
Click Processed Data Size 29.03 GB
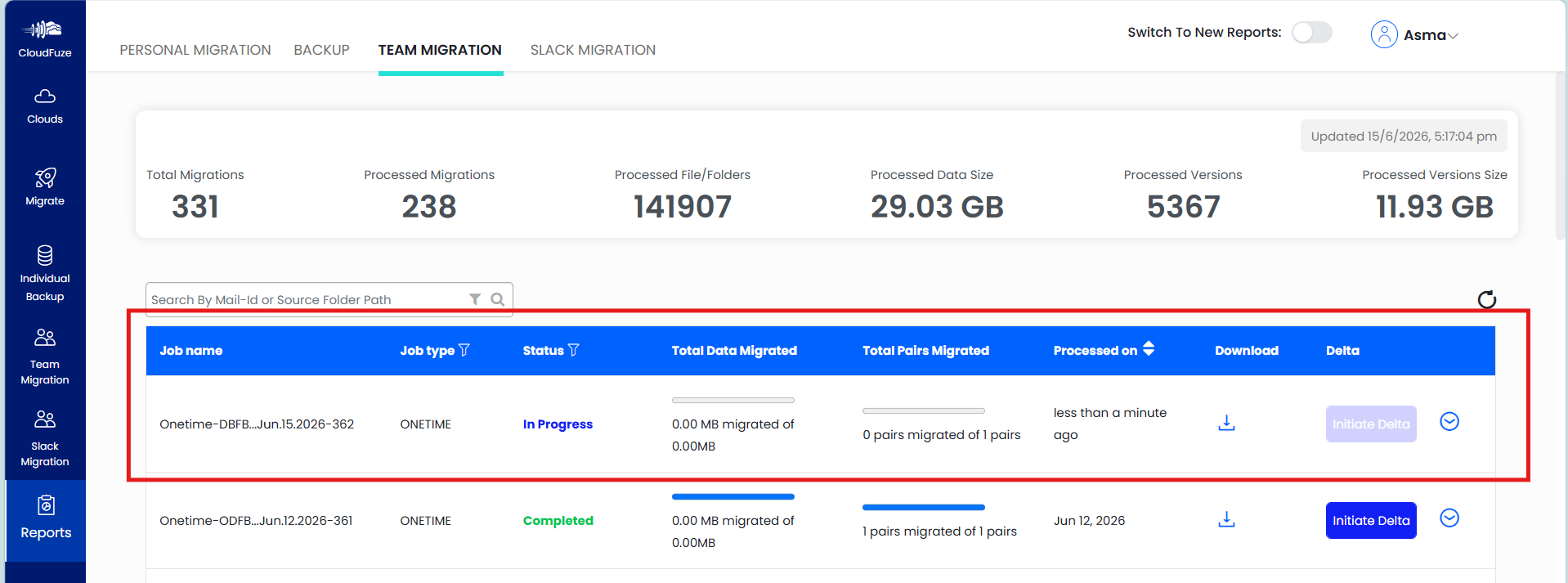click(937, 206)
